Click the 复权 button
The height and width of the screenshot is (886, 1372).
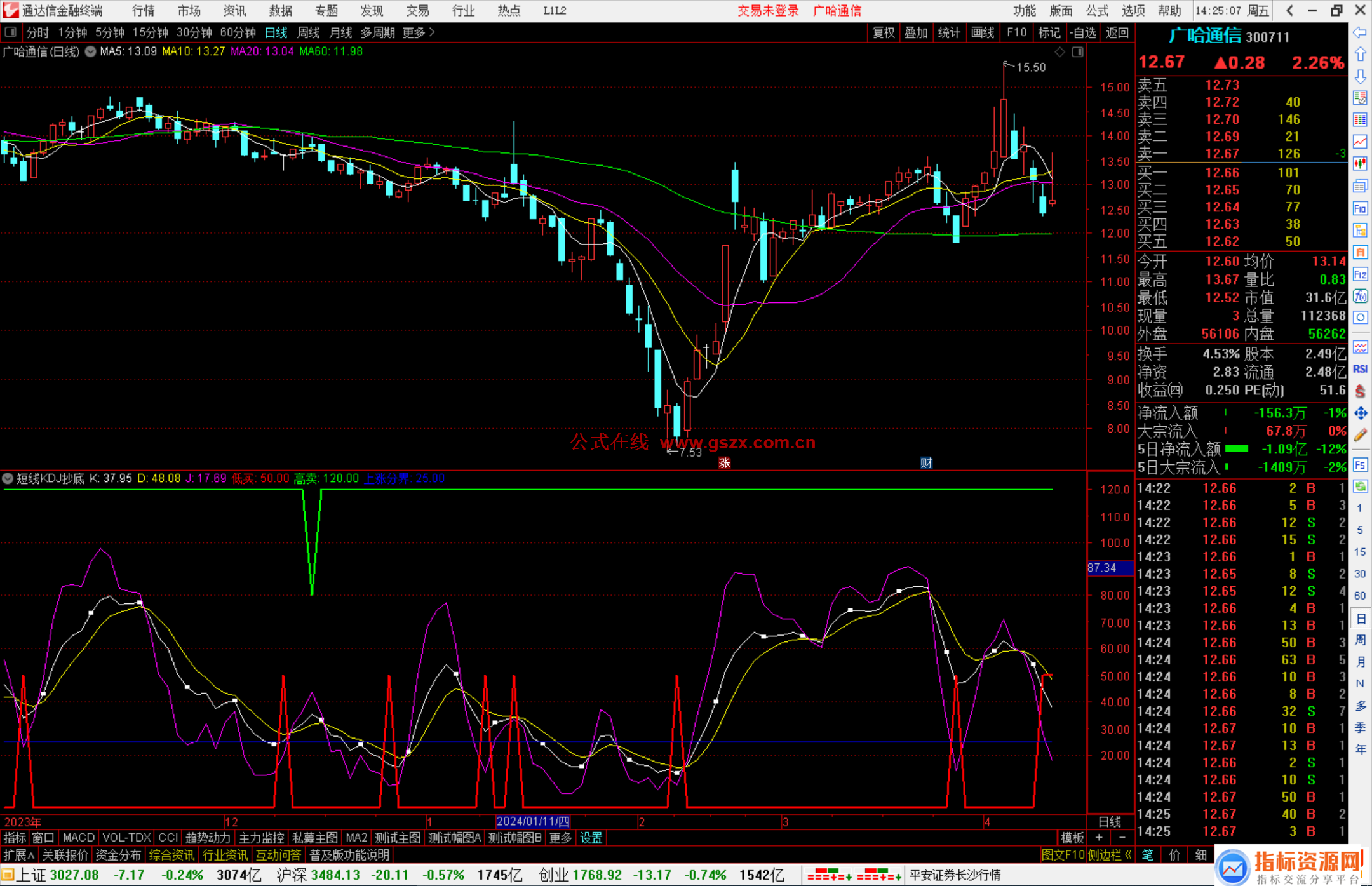point(884,32)
